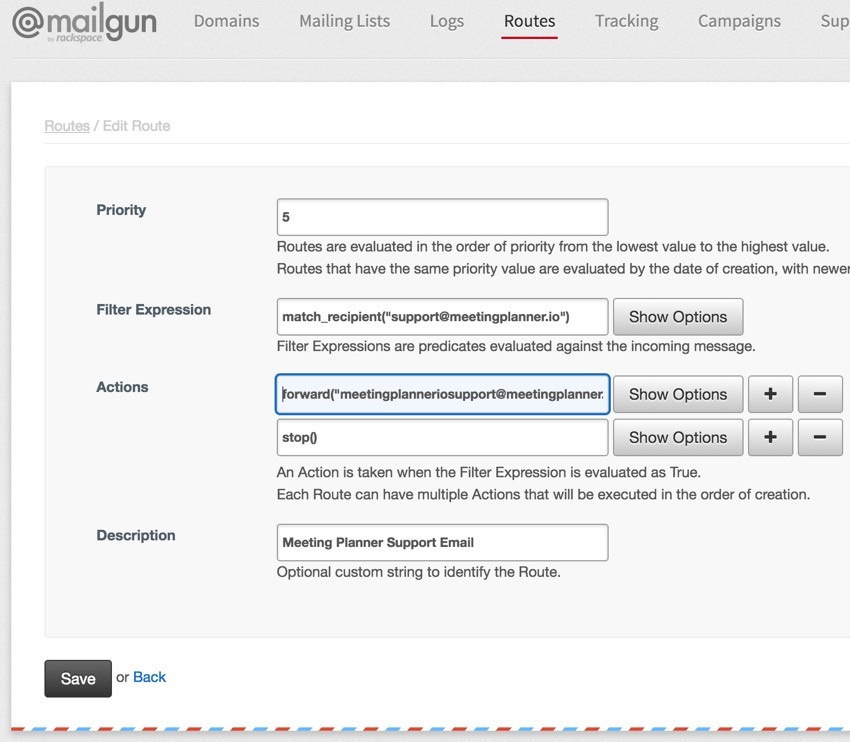Show Options for Filter Expression
Viewport: 850px width, 742px height.
(678, 317)
